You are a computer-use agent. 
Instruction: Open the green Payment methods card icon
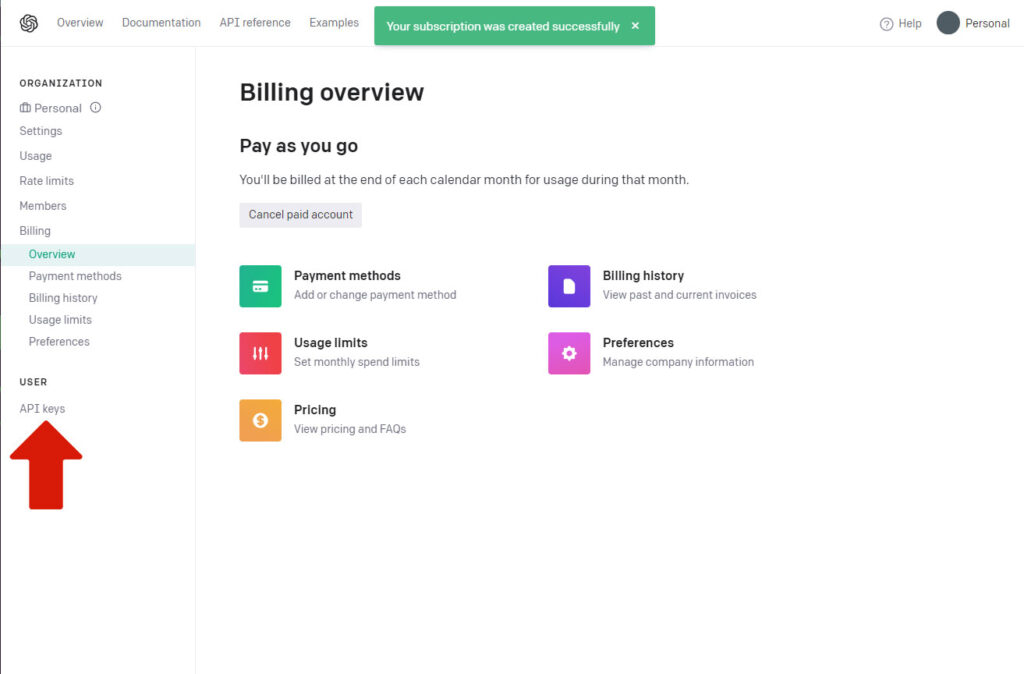click(260, 286)
